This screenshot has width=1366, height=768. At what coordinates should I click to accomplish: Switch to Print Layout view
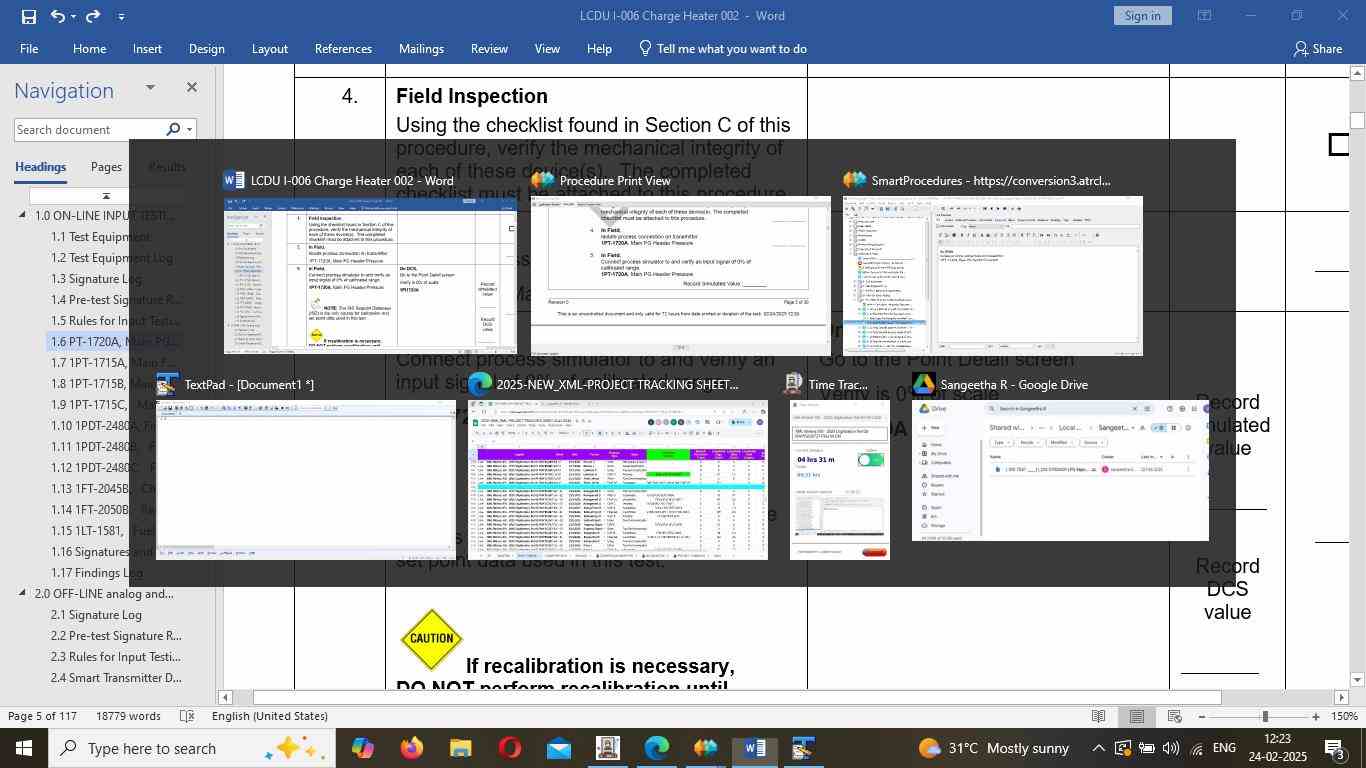[x=1137, y=716]
